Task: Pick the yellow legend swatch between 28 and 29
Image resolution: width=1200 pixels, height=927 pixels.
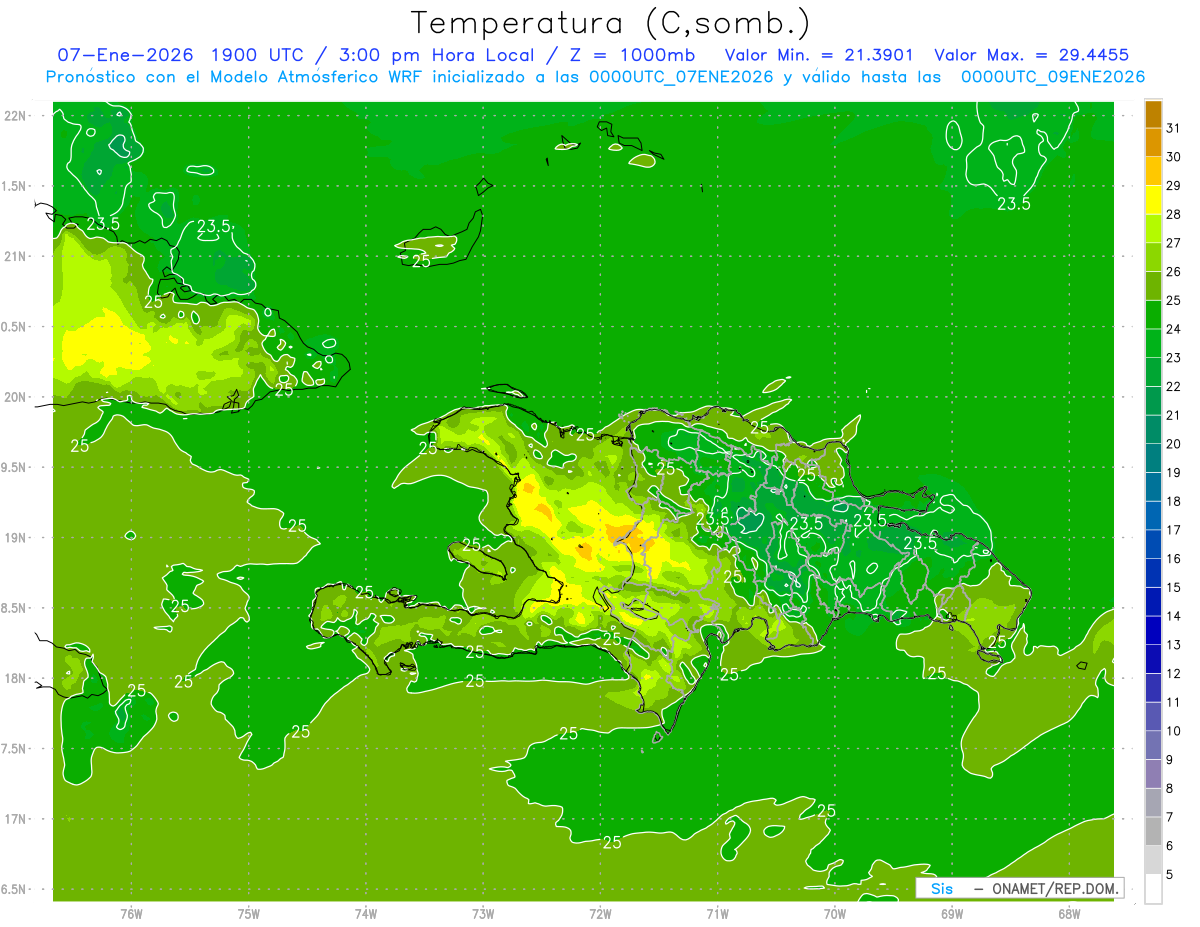Action: point(1153,200)
